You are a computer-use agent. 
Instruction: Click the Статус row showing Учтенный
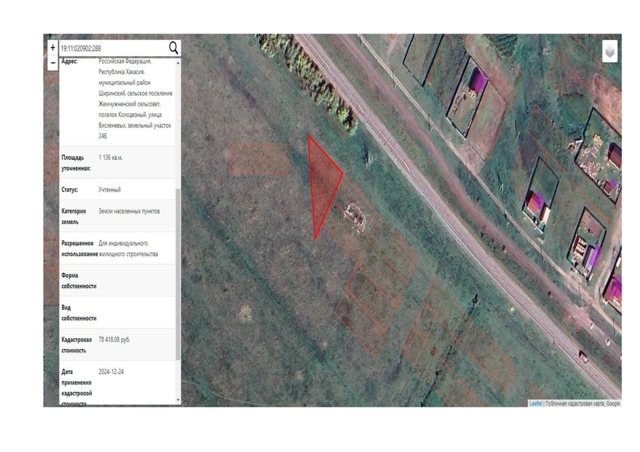pyautogui.click(x=118, y=189)
